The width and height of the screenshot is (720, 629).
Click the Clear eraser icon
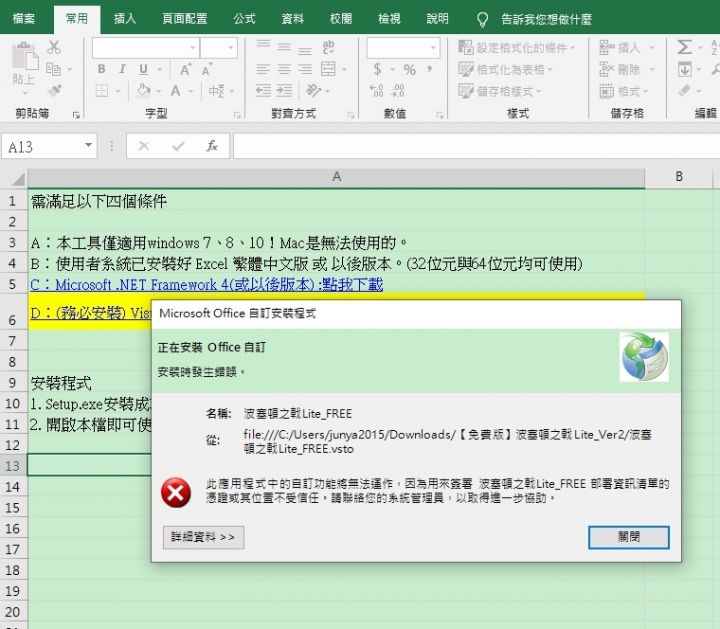pyautogui.click(x=685, y=90)
